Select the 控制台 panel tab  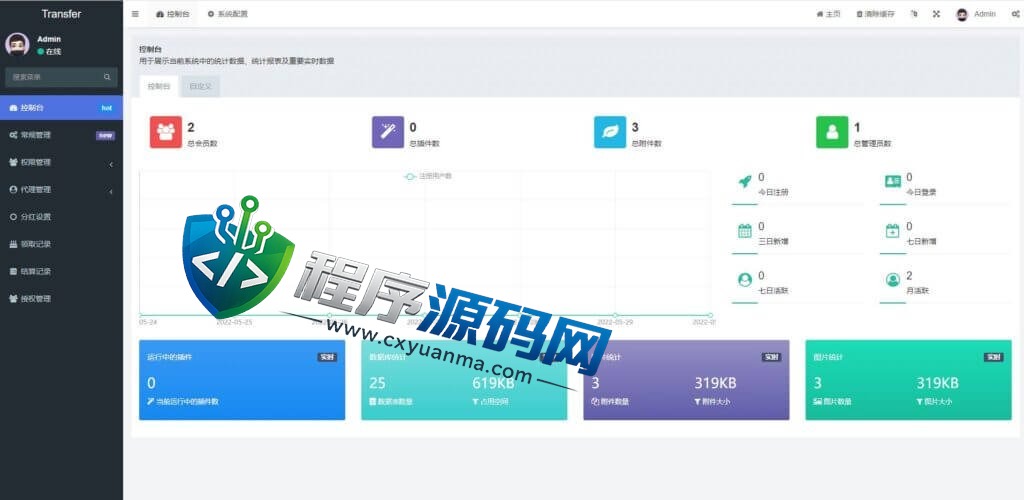[159, 86]
